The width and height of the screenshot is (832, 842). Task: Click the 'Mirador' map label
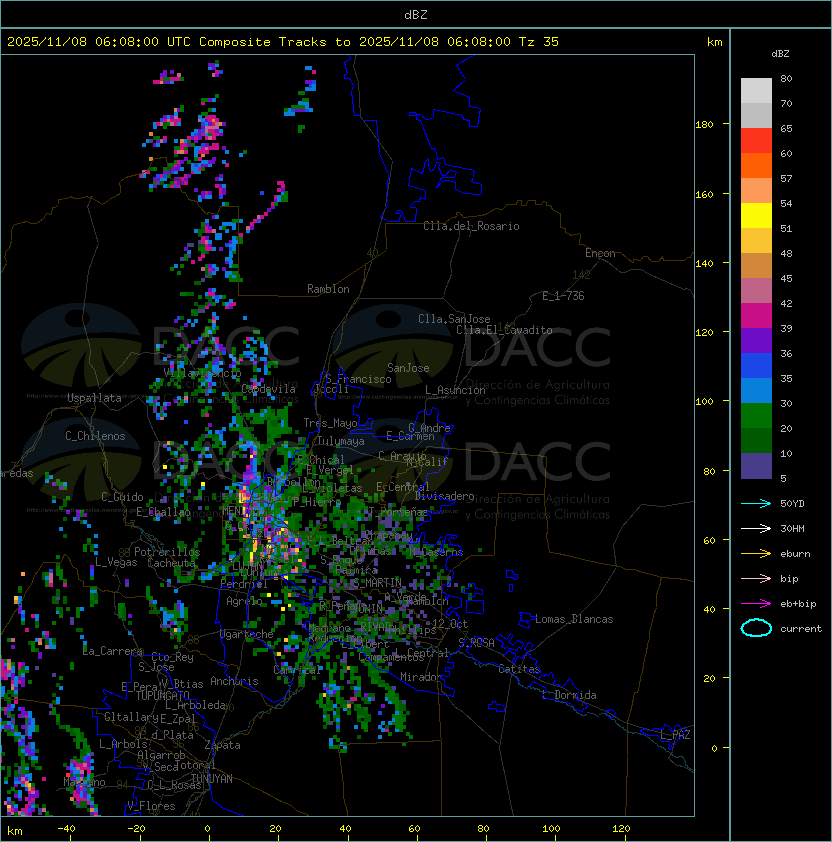[422, 677]
